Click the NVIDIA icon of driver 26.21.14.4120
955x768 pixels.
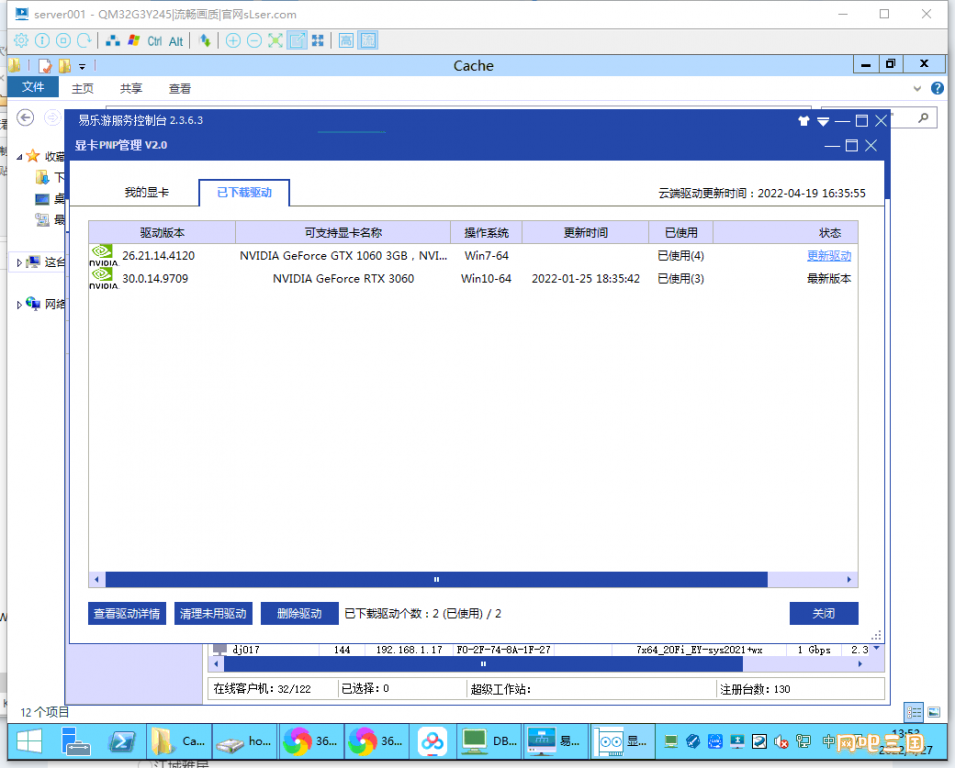(x=104, y=255)
